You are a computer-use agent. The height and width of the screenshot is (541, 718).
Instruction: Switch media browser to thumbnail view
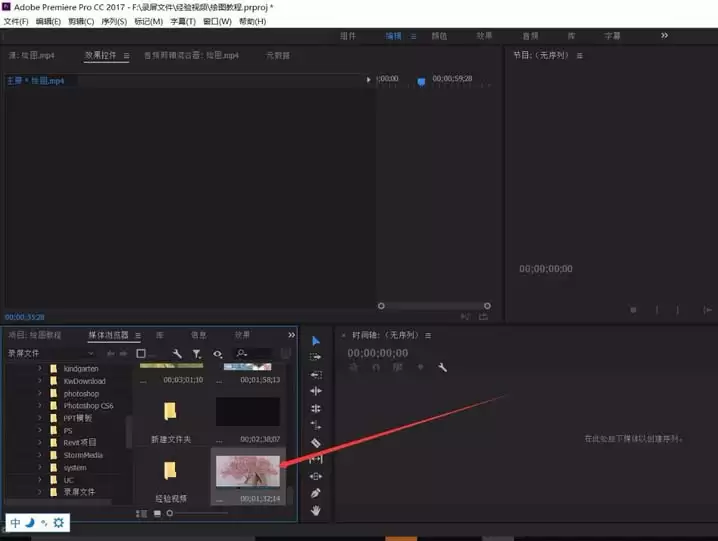click(x=157, y=514)
